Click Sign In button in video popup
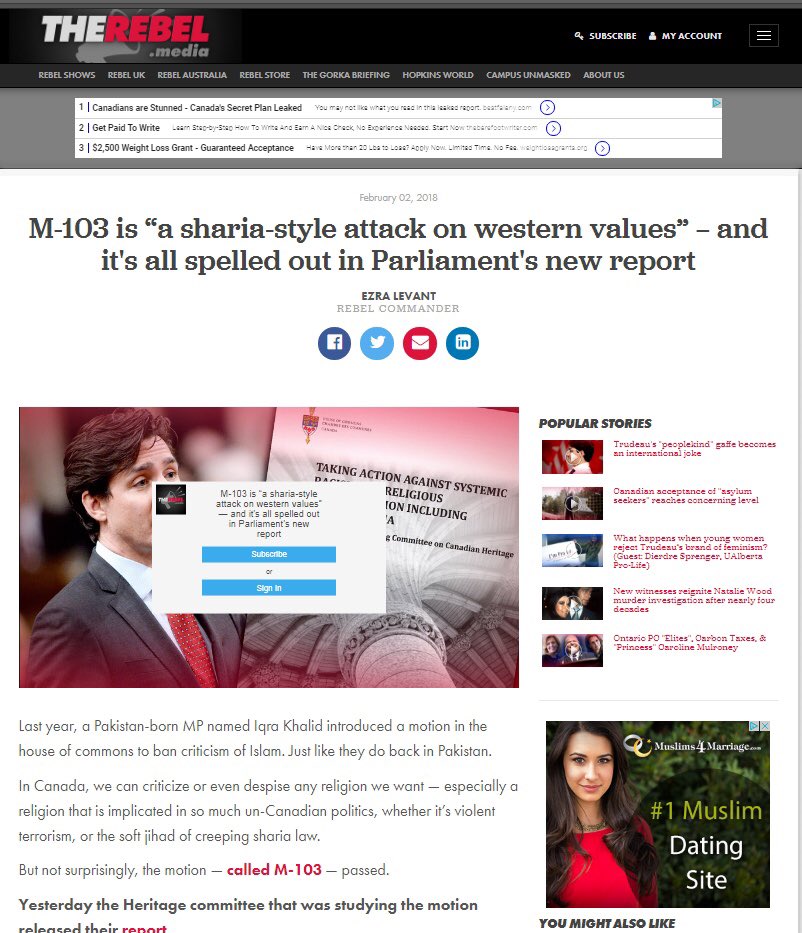 pos(269,588)
